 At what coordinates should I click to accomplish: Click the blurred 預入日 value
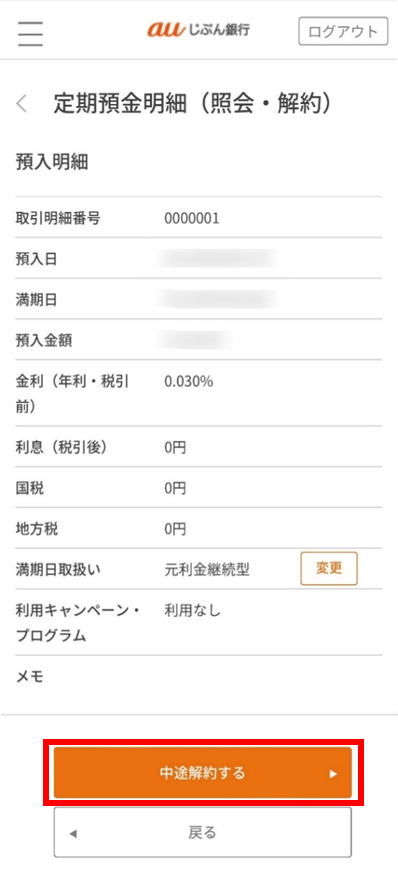(218, 259)
